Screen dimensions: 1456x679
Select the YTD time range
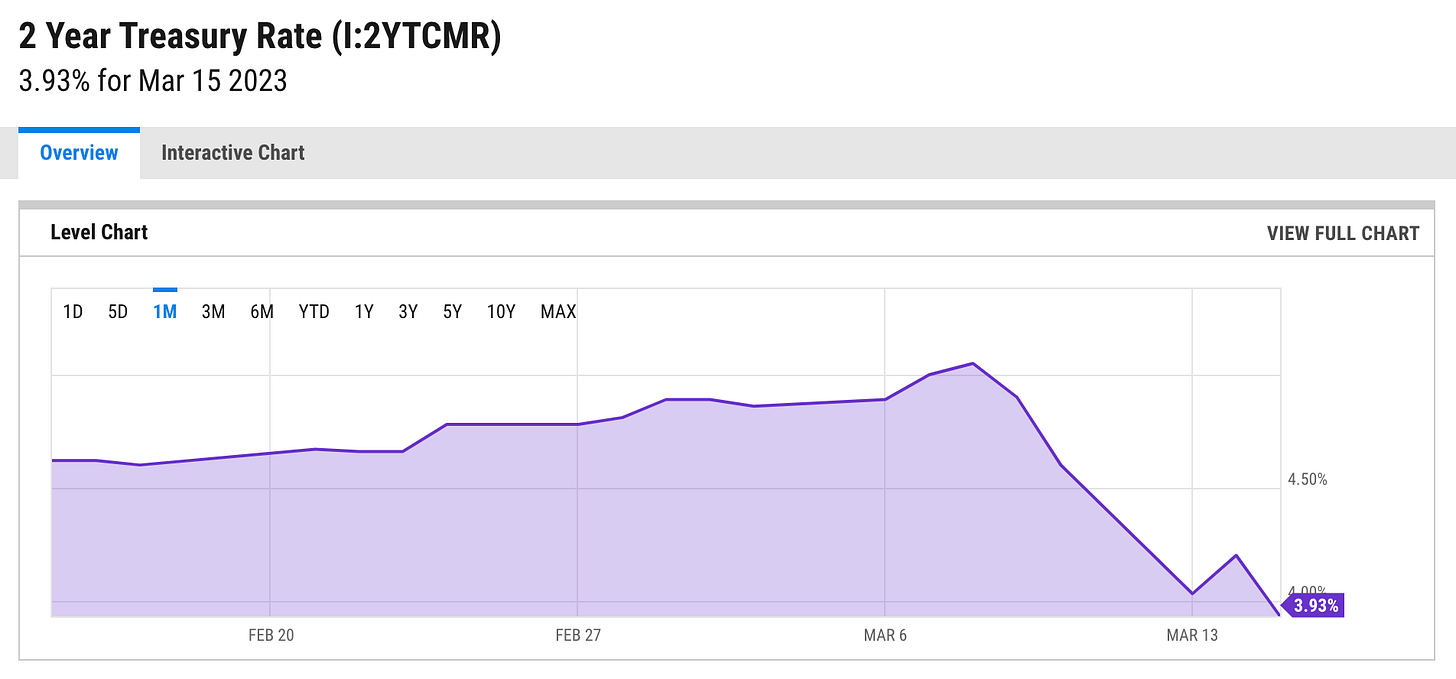313,311
